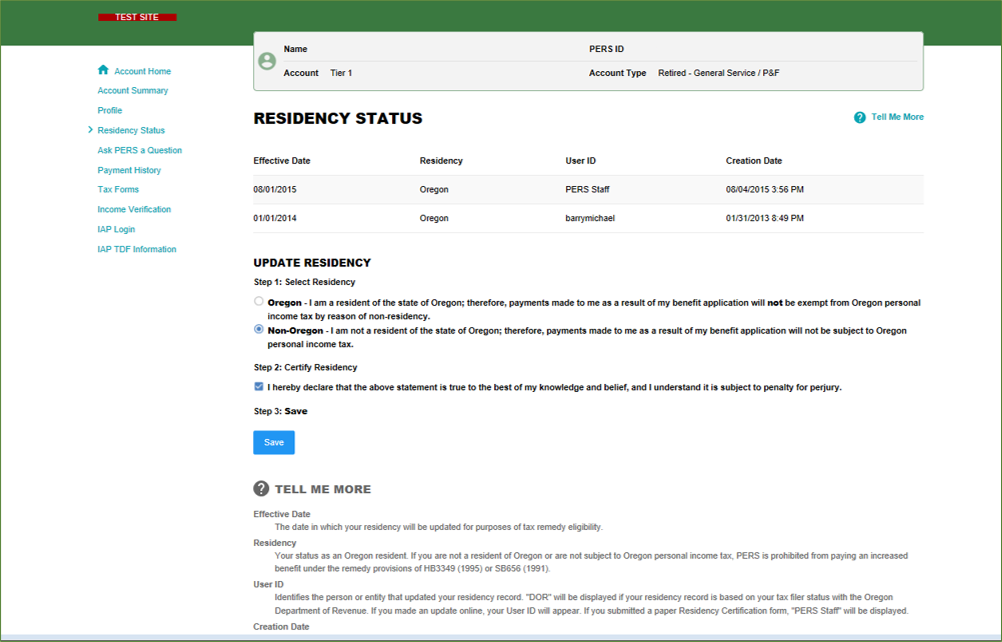Click the UPDATE RESIDENCY heading
1002x642 pixels.
312,263
